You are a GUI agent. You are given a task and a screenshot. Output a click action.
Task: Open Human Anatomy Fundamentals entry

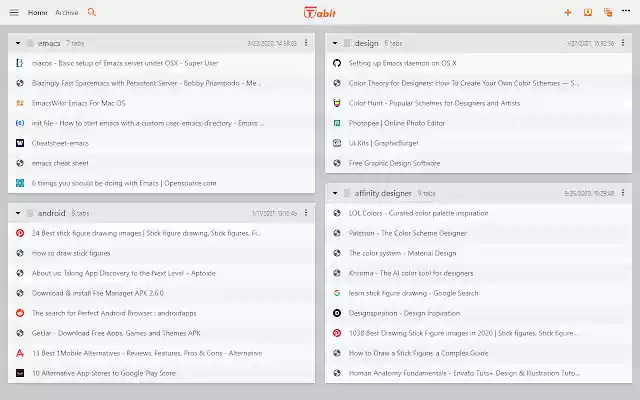[x=464, y=373]
